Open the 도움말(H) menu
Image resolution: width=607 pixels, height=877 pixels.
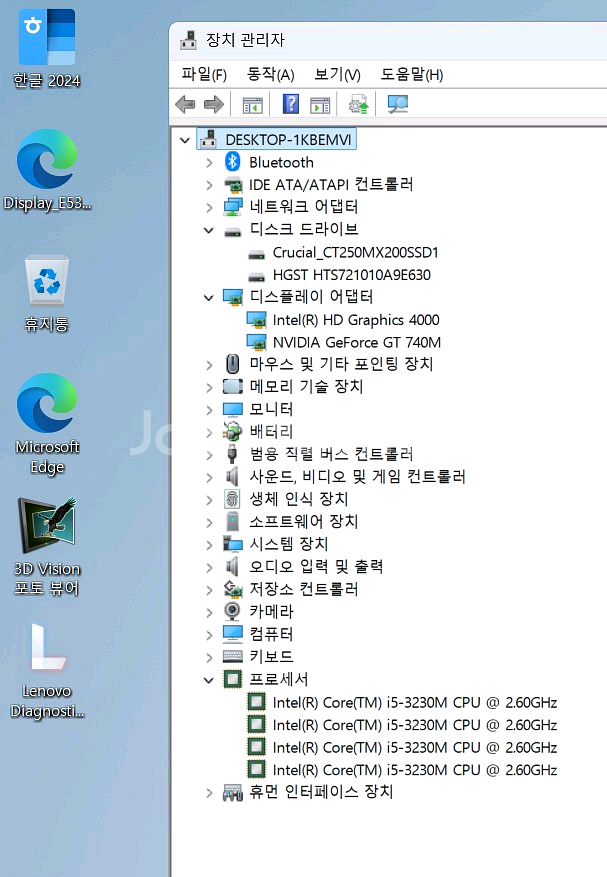coord(412,74)
